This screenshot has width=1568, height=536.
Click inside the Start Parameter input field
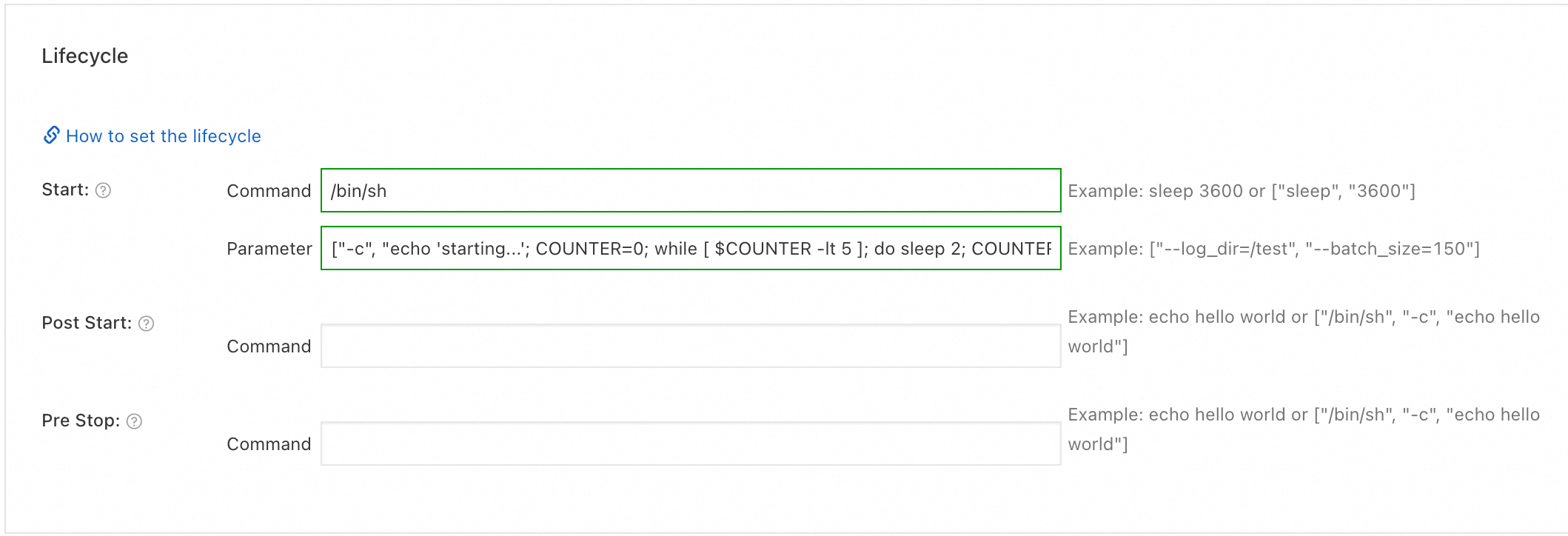690,249
